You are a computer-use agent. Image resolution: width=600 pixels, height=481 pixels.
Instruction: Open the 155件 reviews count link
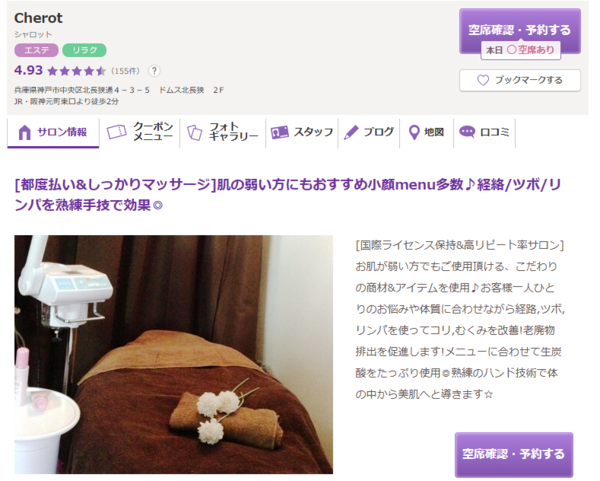coord(125,71)
